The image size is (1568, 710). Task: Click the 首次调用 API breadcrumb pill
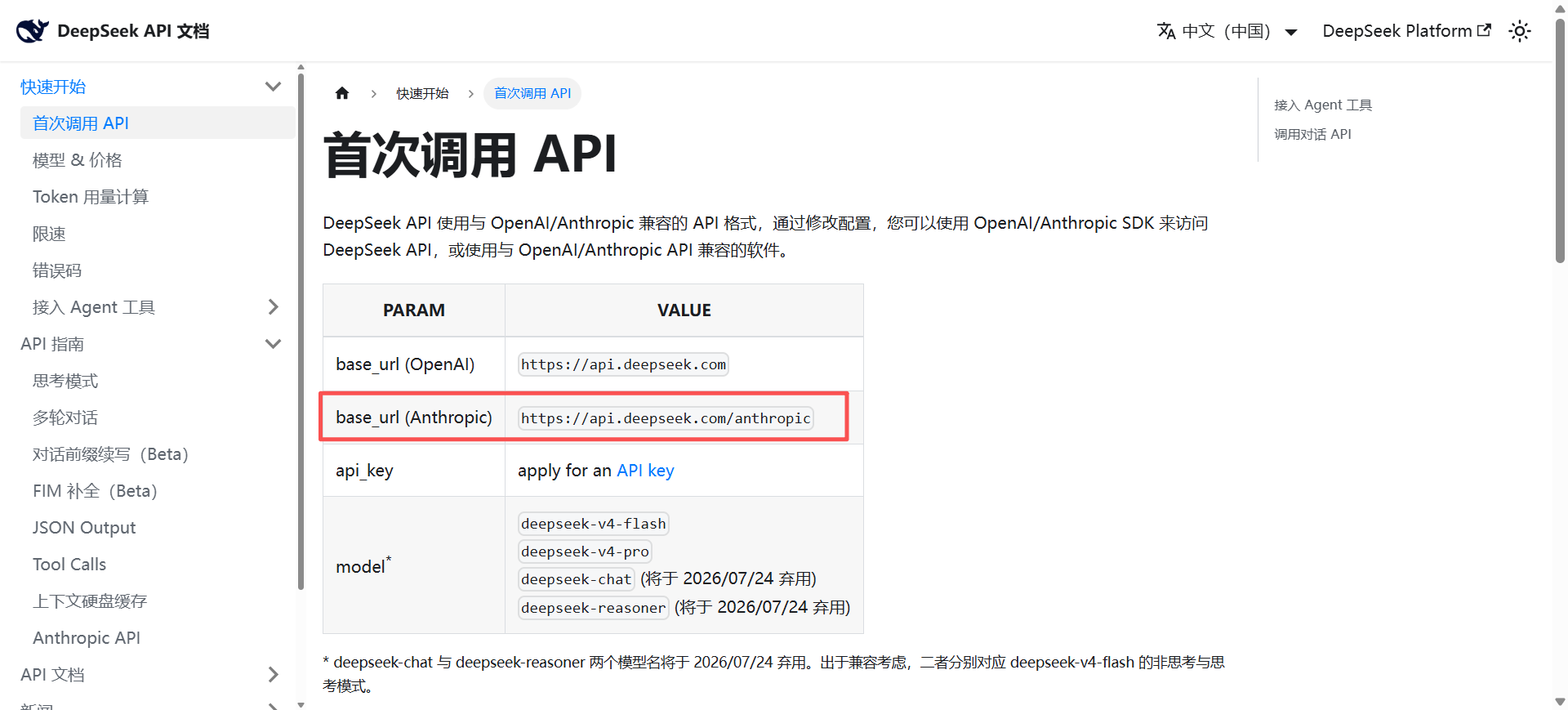coord(532,93)
